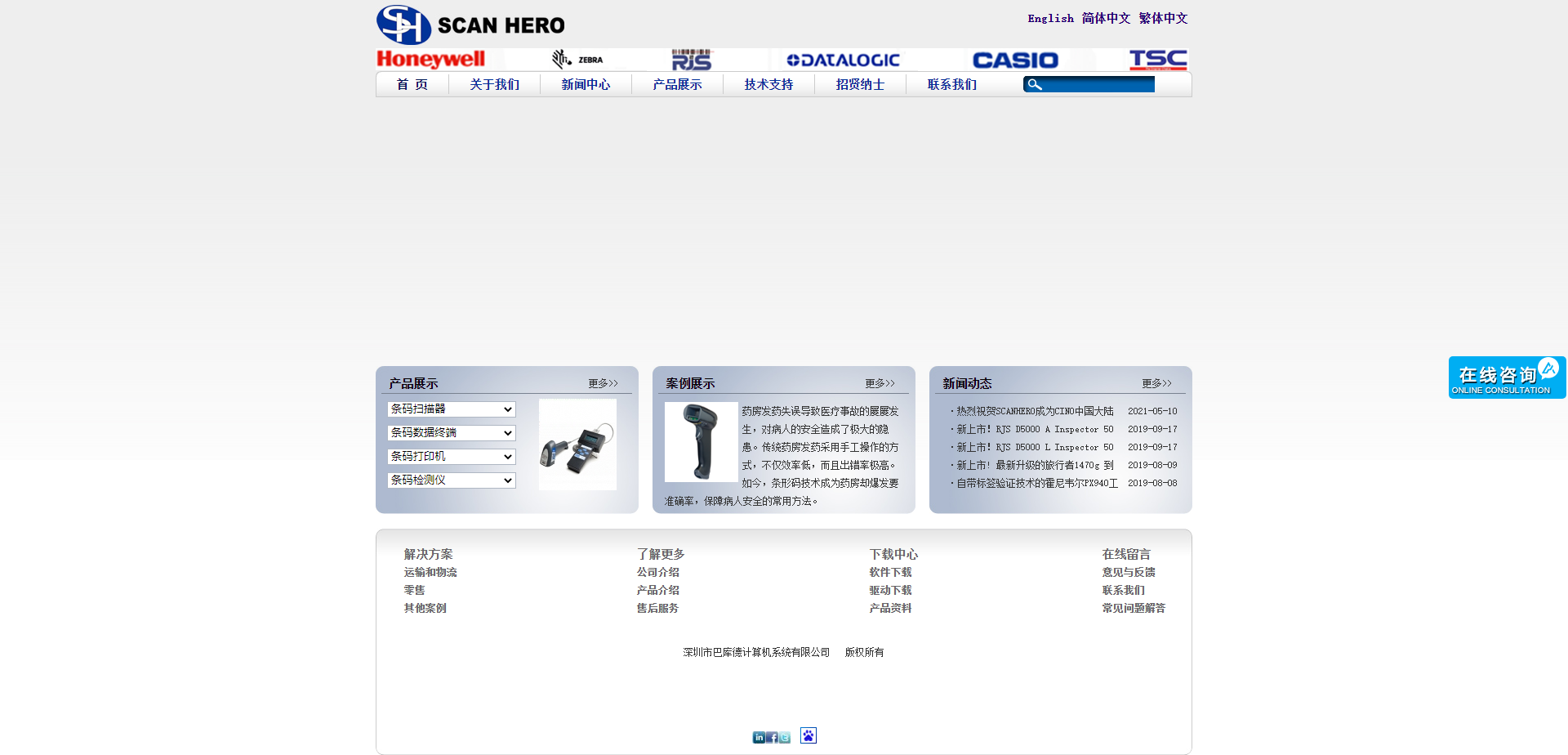Open 关于我们 in navigation bar
Image resolution: width=1568 pixels, height=755 pixels.
click(x=494, y=84)
